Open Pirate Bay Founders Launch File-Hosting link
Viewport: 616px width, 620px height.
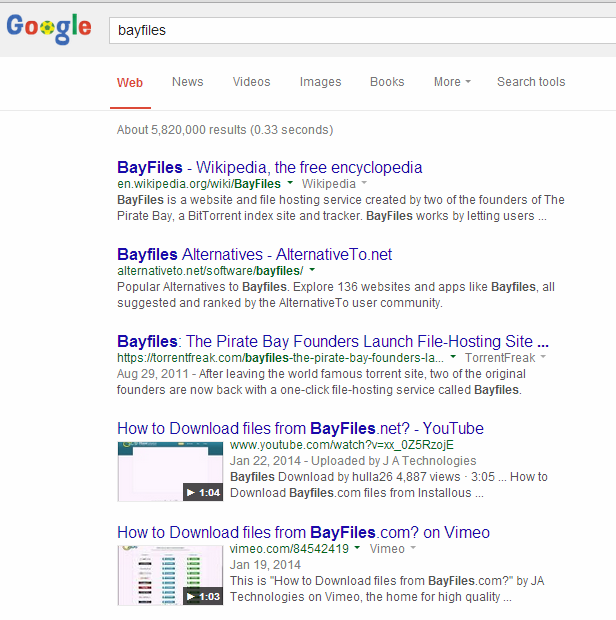(333, 341)
